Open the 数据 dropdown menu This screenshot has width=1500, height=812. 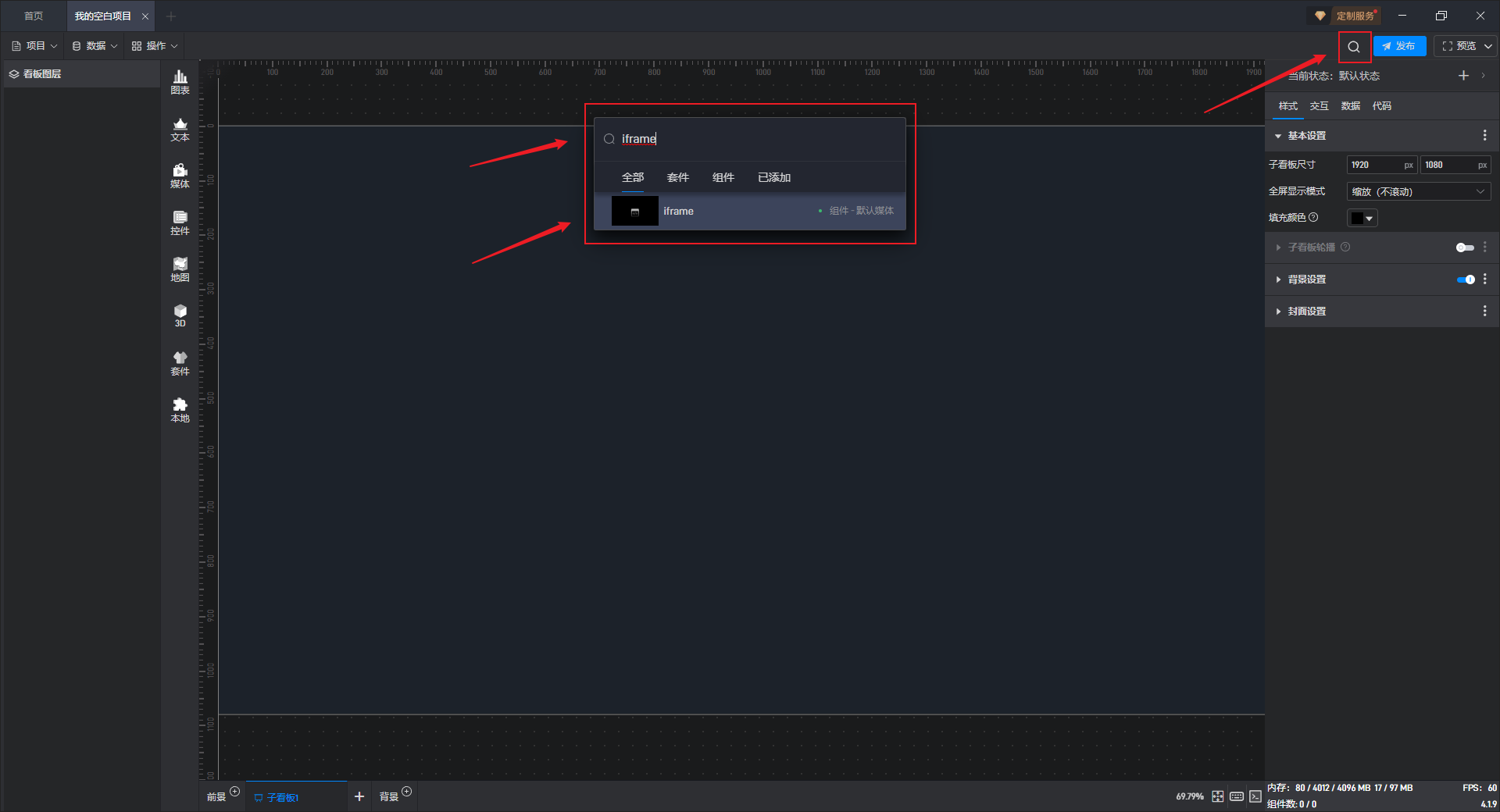[95, 46]
